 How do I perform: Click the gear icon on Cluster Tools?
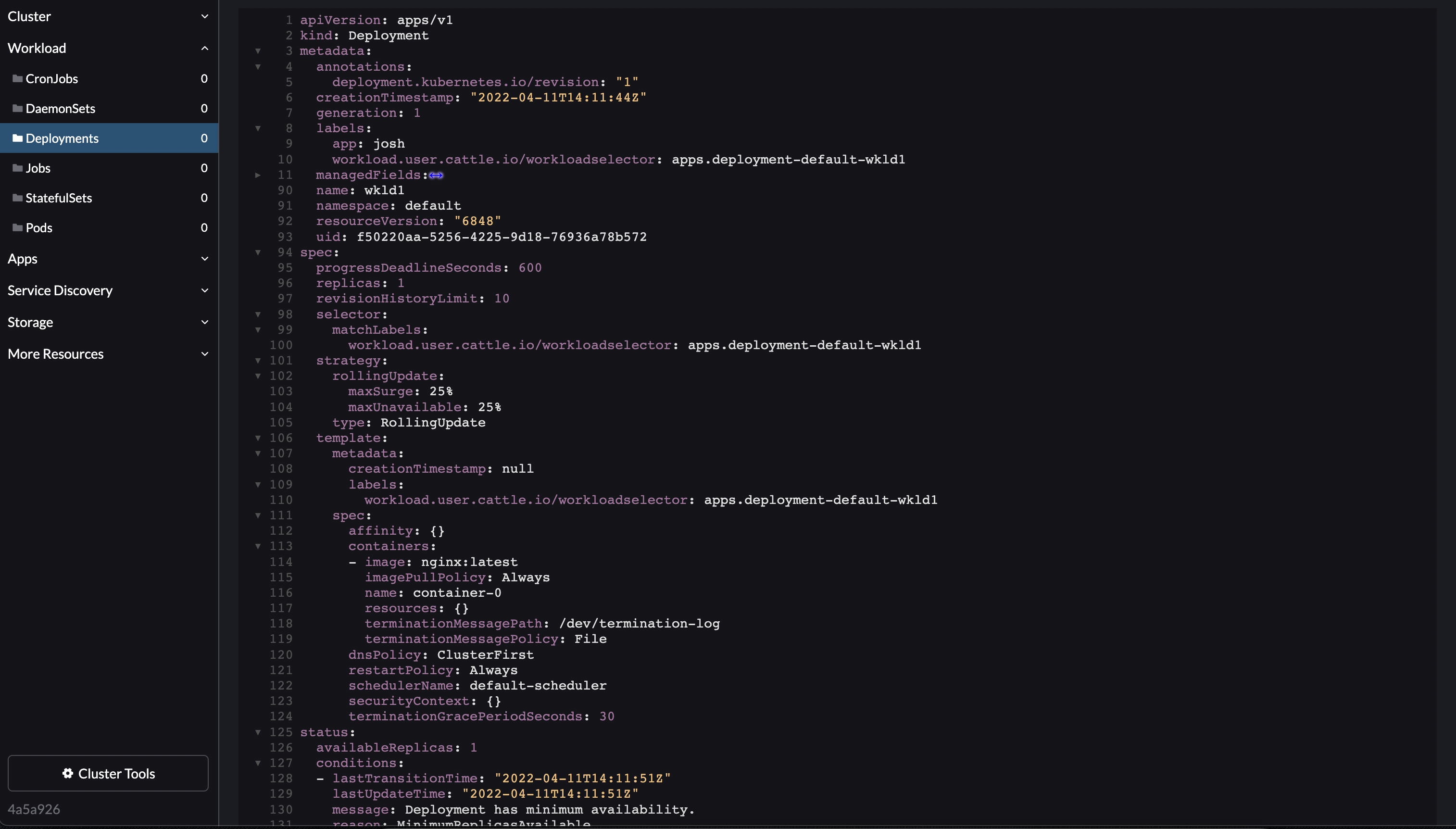pos(67,773)
